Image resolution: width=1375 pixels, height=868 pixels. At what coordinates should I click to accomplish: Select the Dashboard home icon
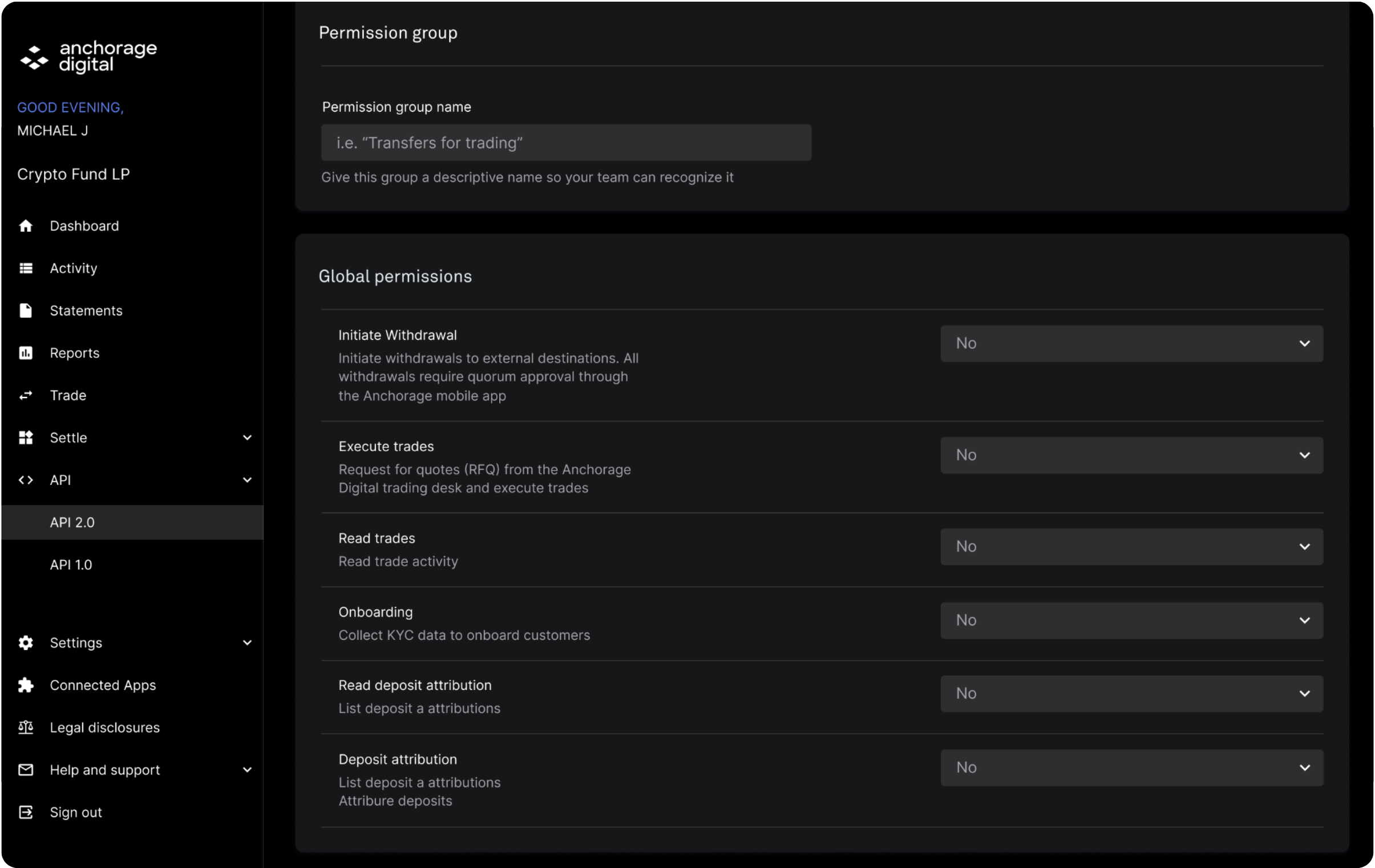click(x=26, y=225)
